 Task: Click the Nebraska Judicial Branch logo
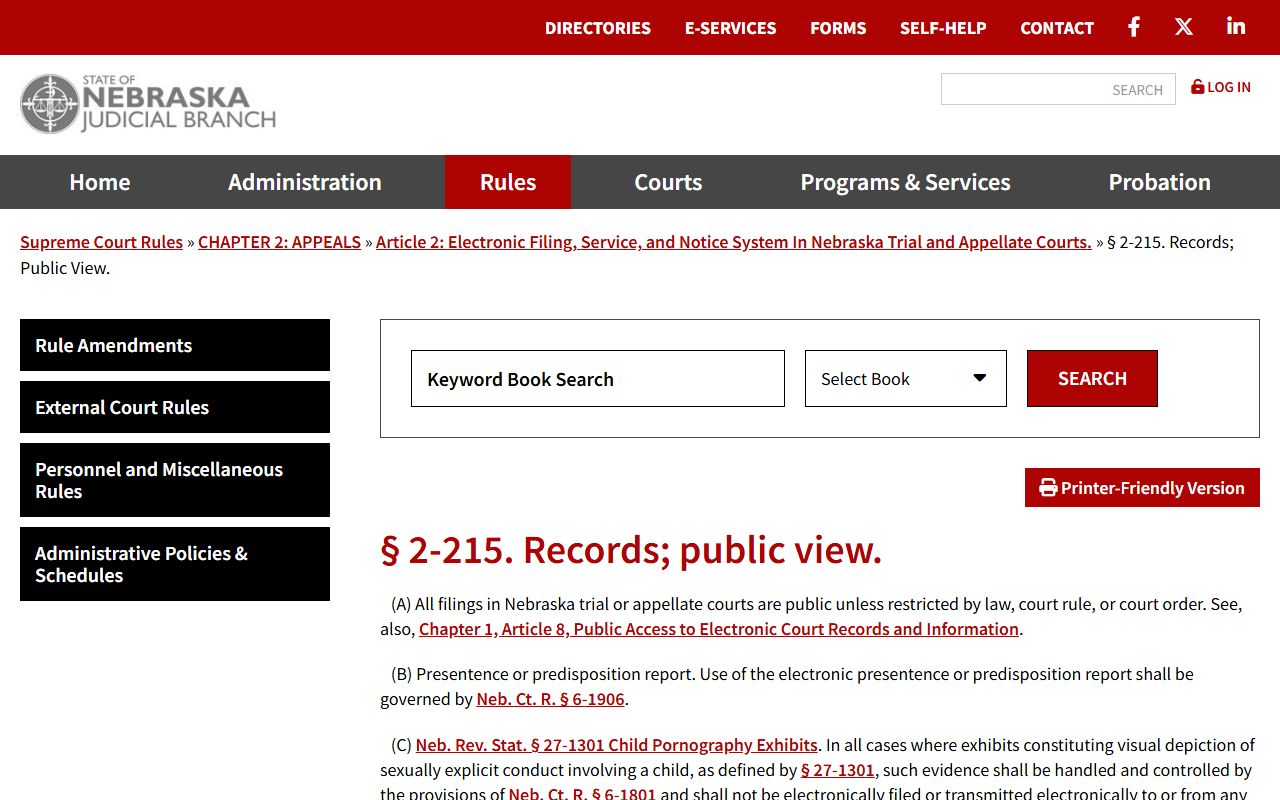click(148, 103)
